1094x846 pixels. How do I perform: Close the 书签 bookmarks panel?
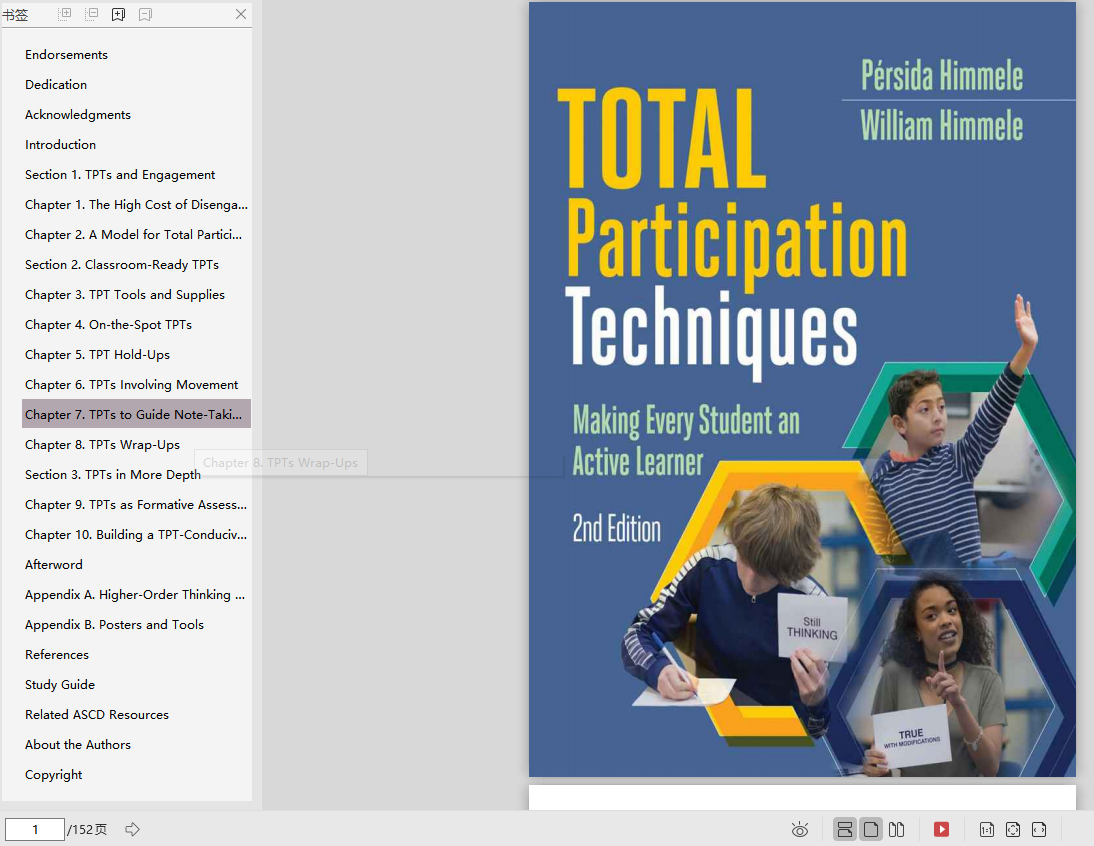(241, 14)
